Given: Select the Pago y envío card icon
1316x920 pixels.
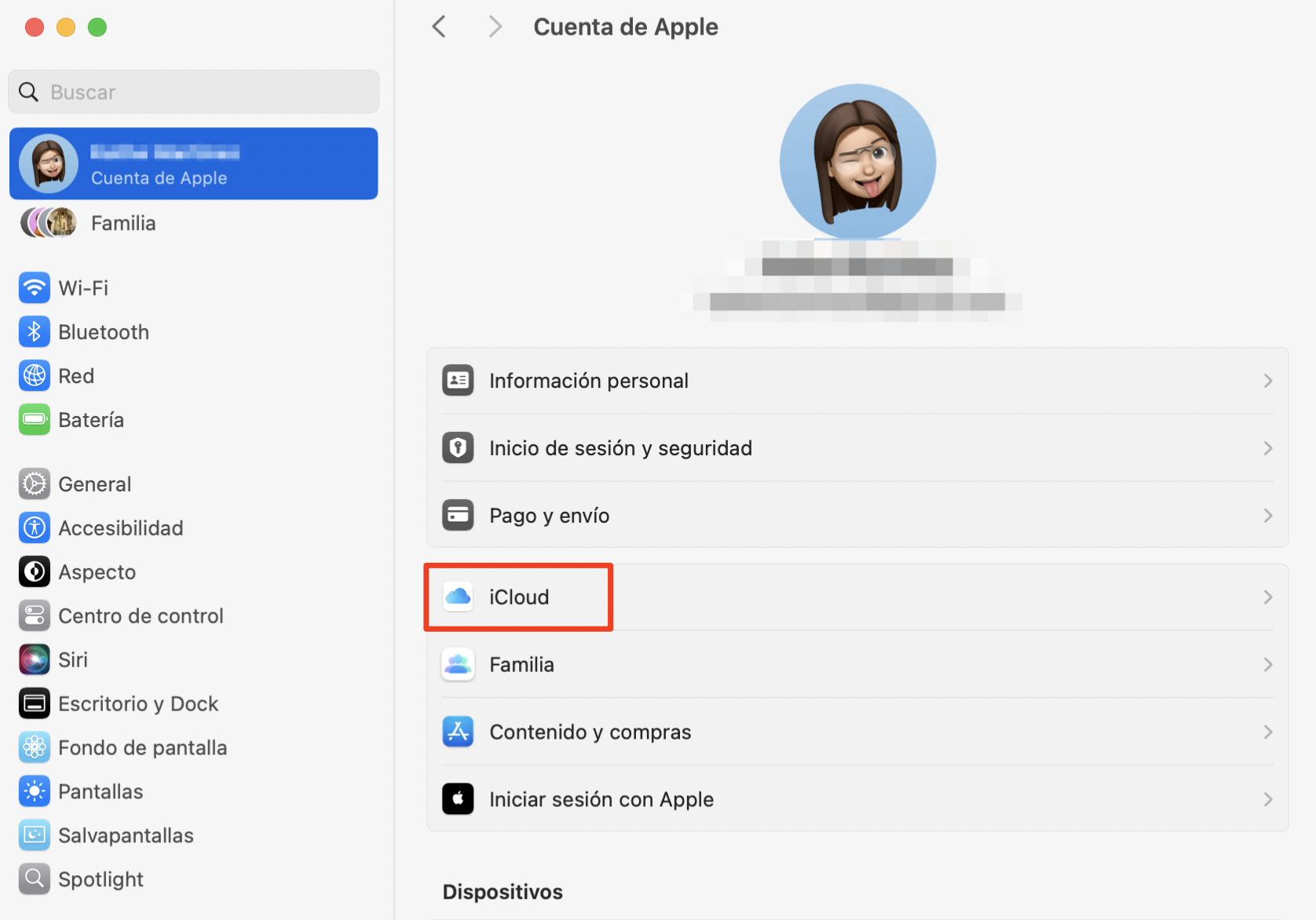Looking at the screenshot, I should [458, 516].
